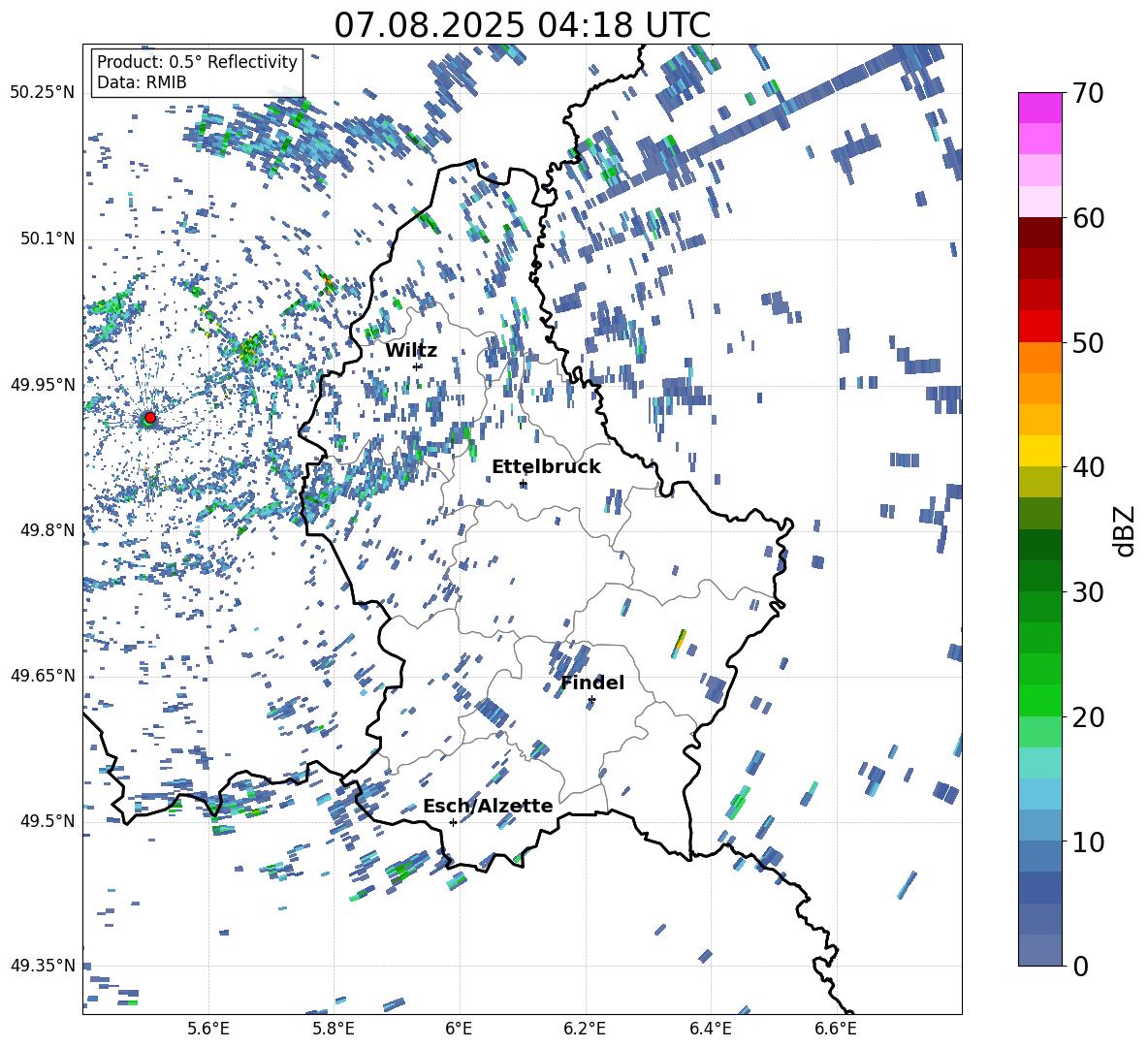Click the colorbar tick label 50
The image size is (1148, 1048).
(1088, 342)
